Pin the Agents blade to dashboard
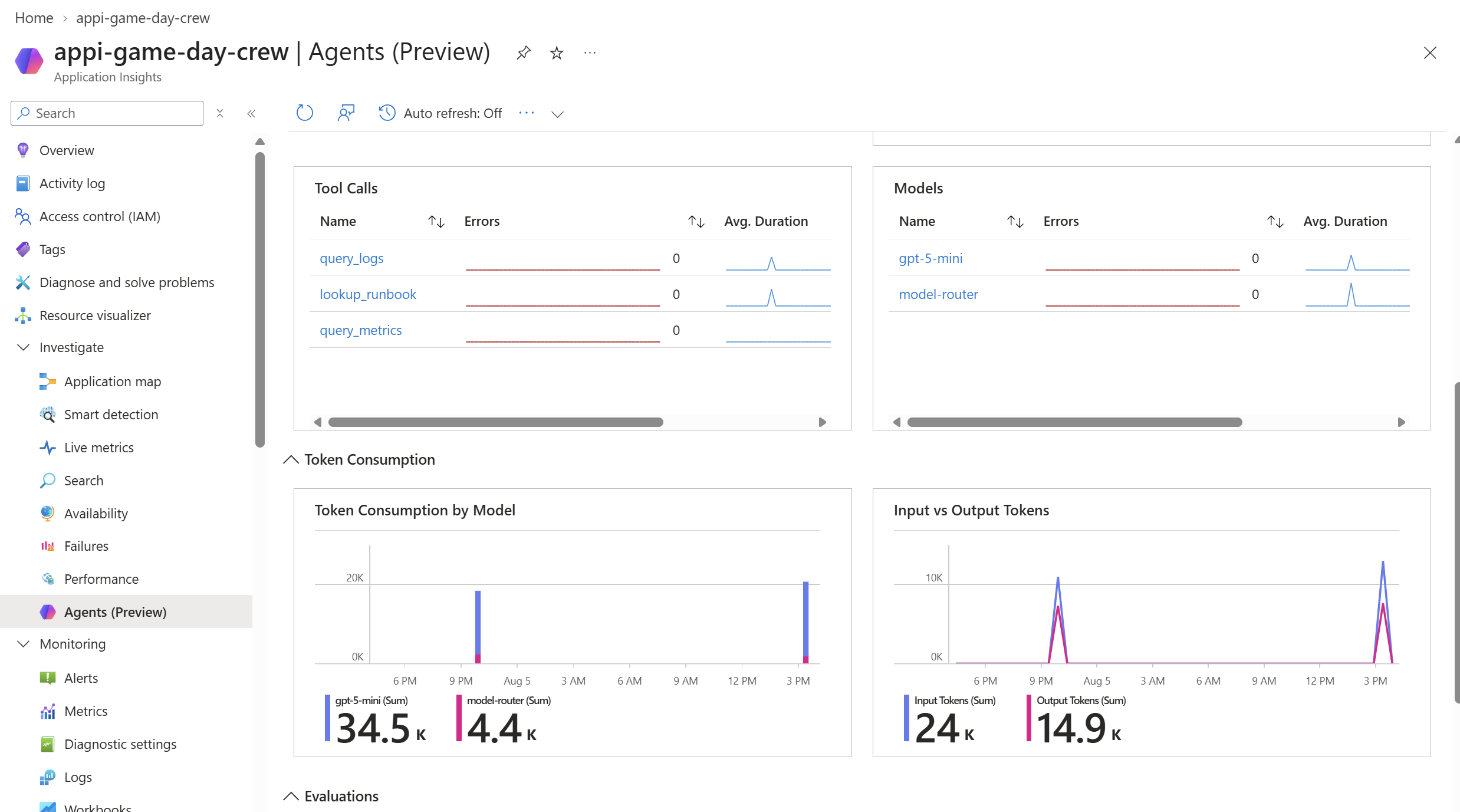The width and height of the screenshot is (1460, 812). [523, 53]
